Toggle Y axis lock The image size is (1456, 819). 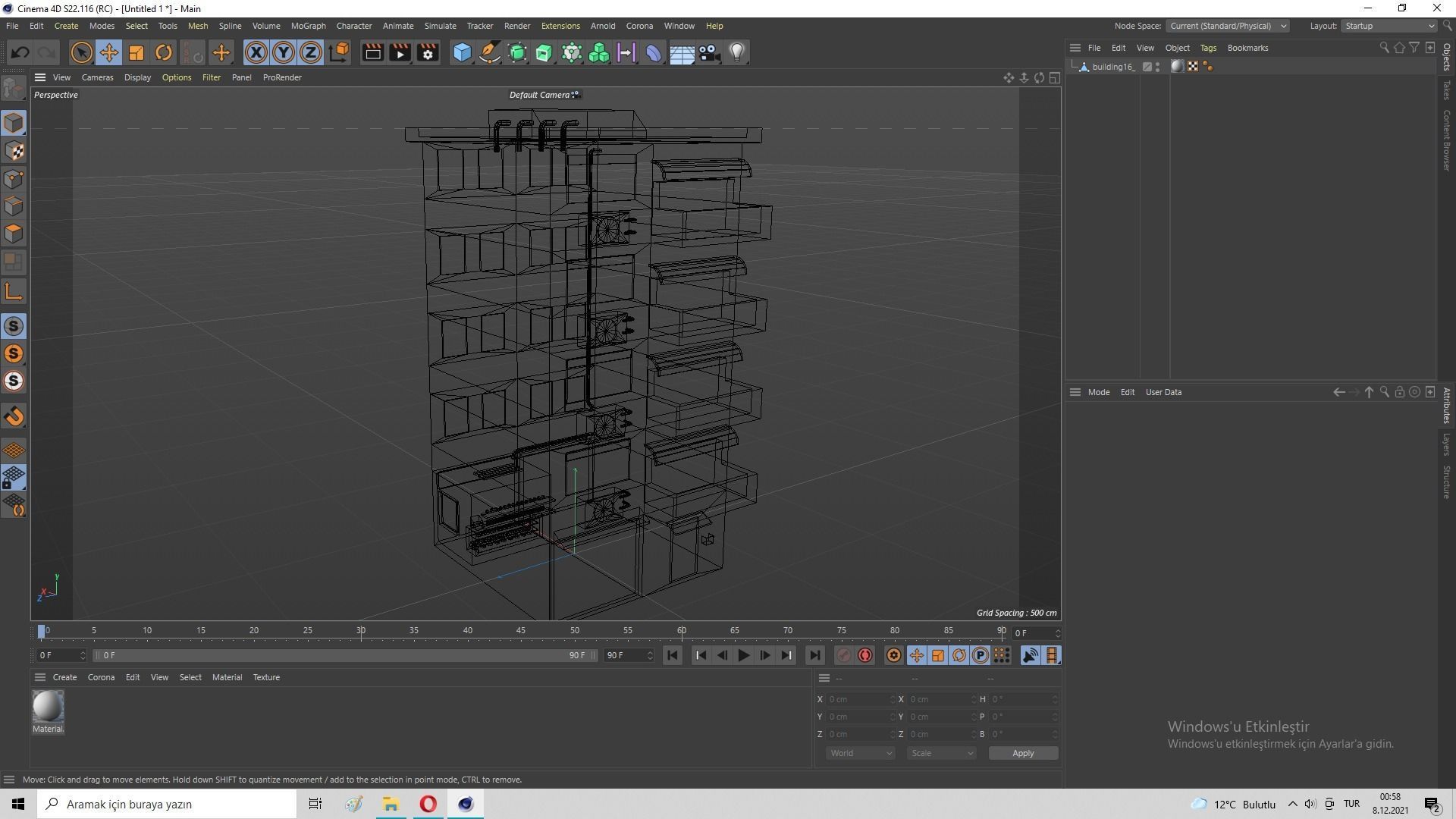[x=284, y=52]
